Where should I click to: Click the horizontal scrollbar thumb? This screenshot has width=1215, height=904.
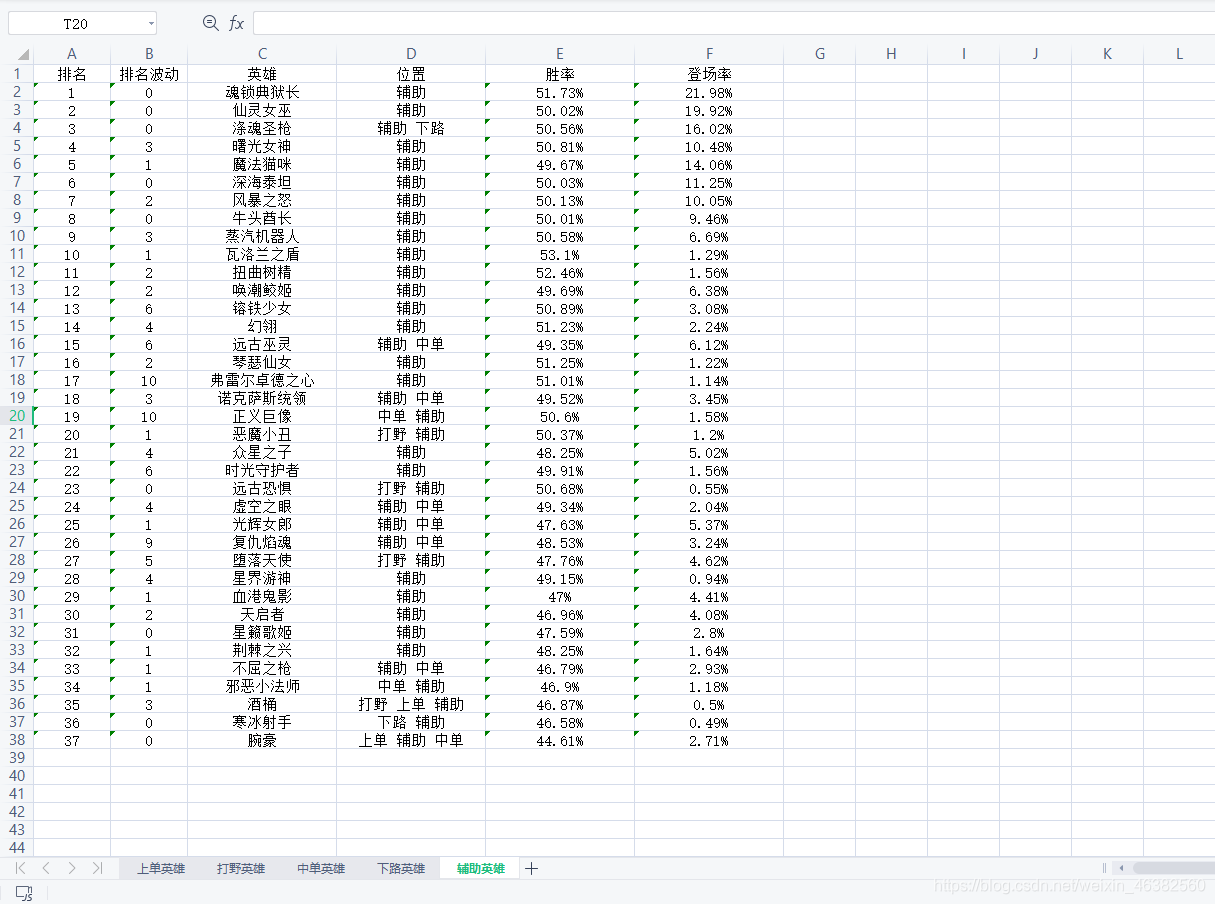click(1173, 868)
